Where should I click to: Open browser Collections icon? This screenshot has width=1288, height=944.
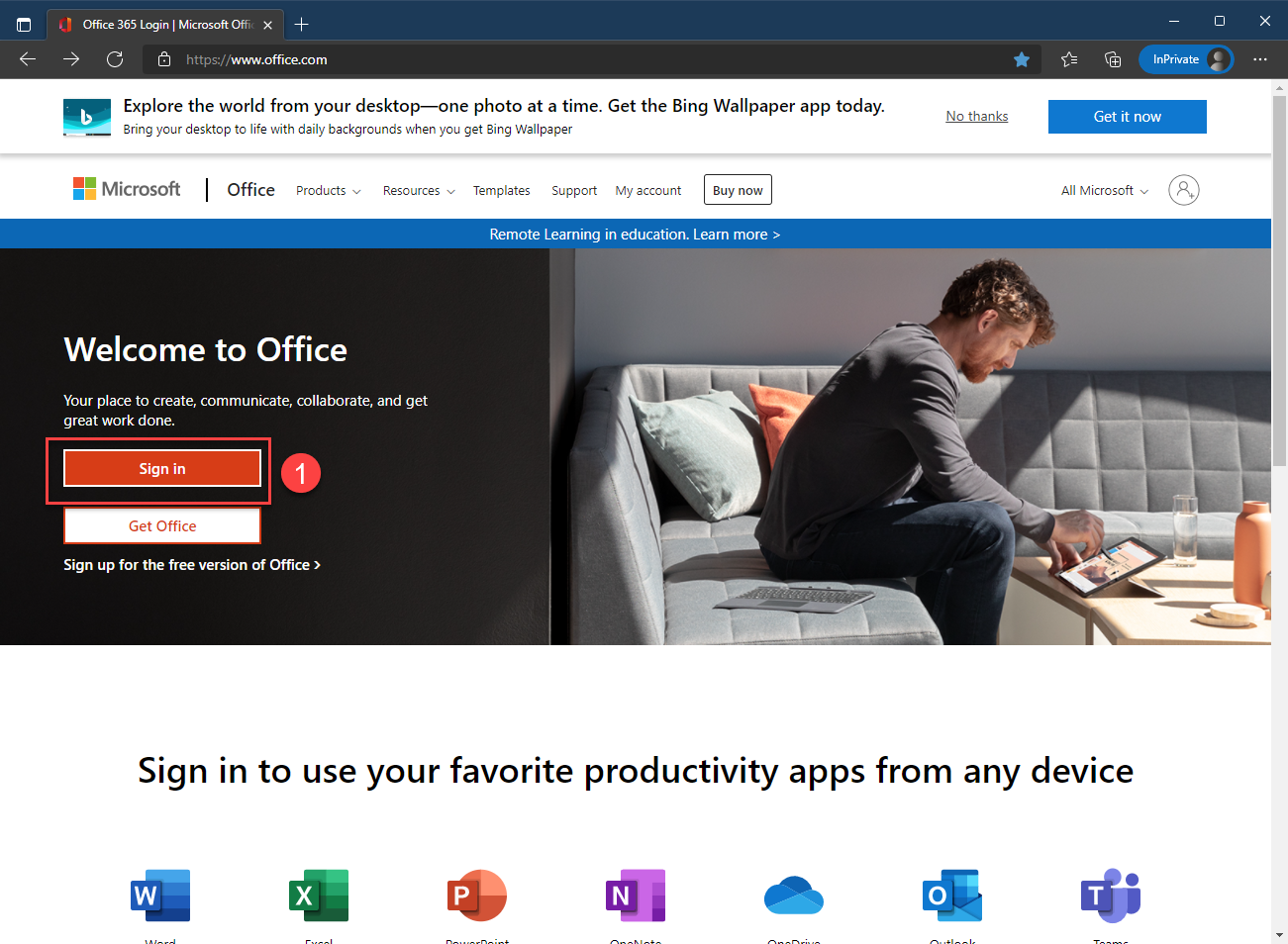tap(1113, 59)
